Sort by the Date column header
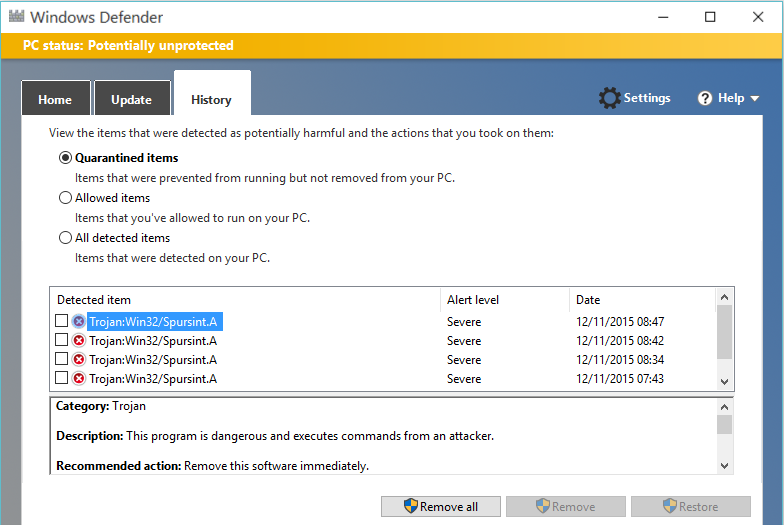The height and width of the screenshot is (525, 784). coord(642,300)
